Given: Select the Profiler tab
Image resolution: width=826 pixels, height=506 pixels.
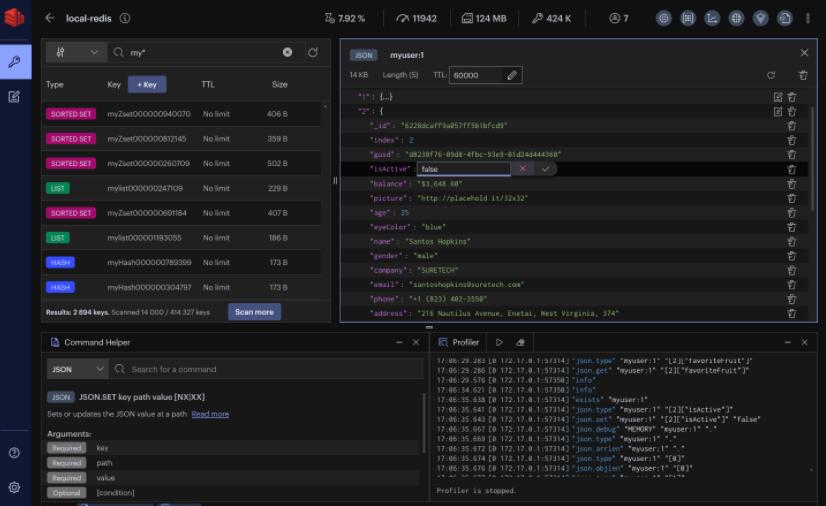Looking at the screenshot, I should [x=460, y=342].
